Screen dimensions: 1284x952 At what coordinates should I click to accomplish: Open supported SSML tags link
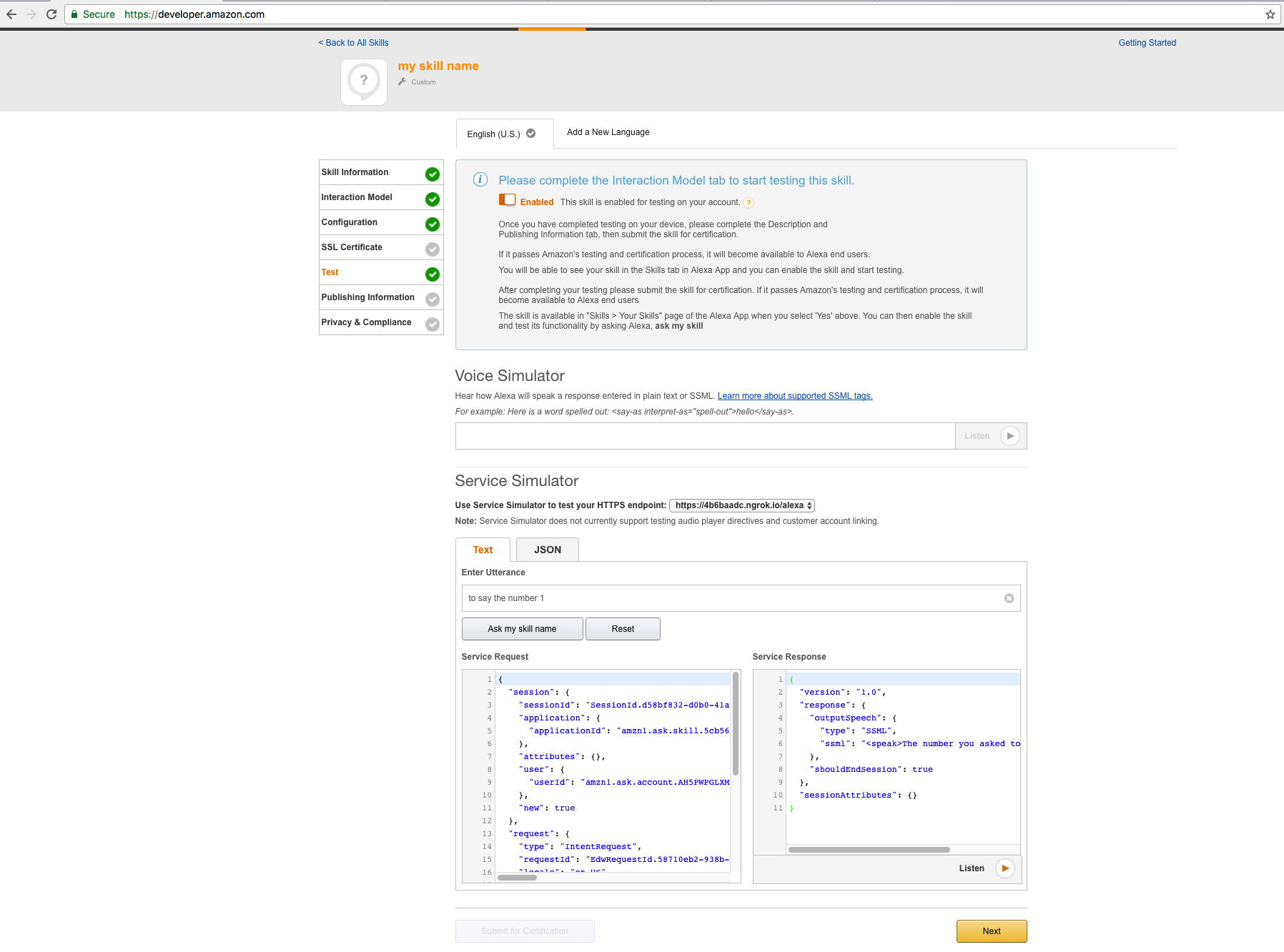[795, 396]
